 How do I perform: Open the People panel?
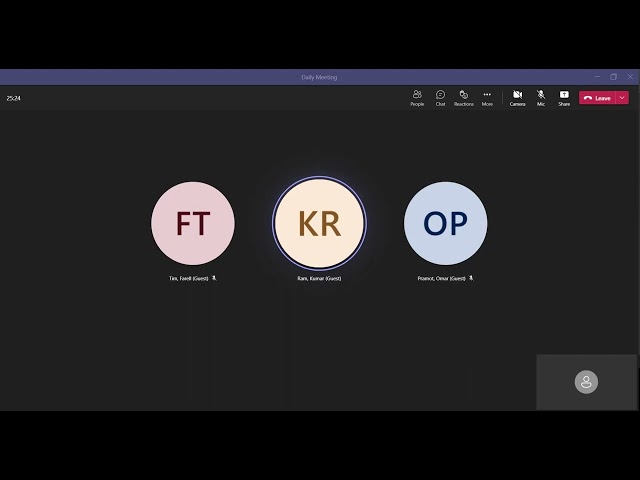417,98
